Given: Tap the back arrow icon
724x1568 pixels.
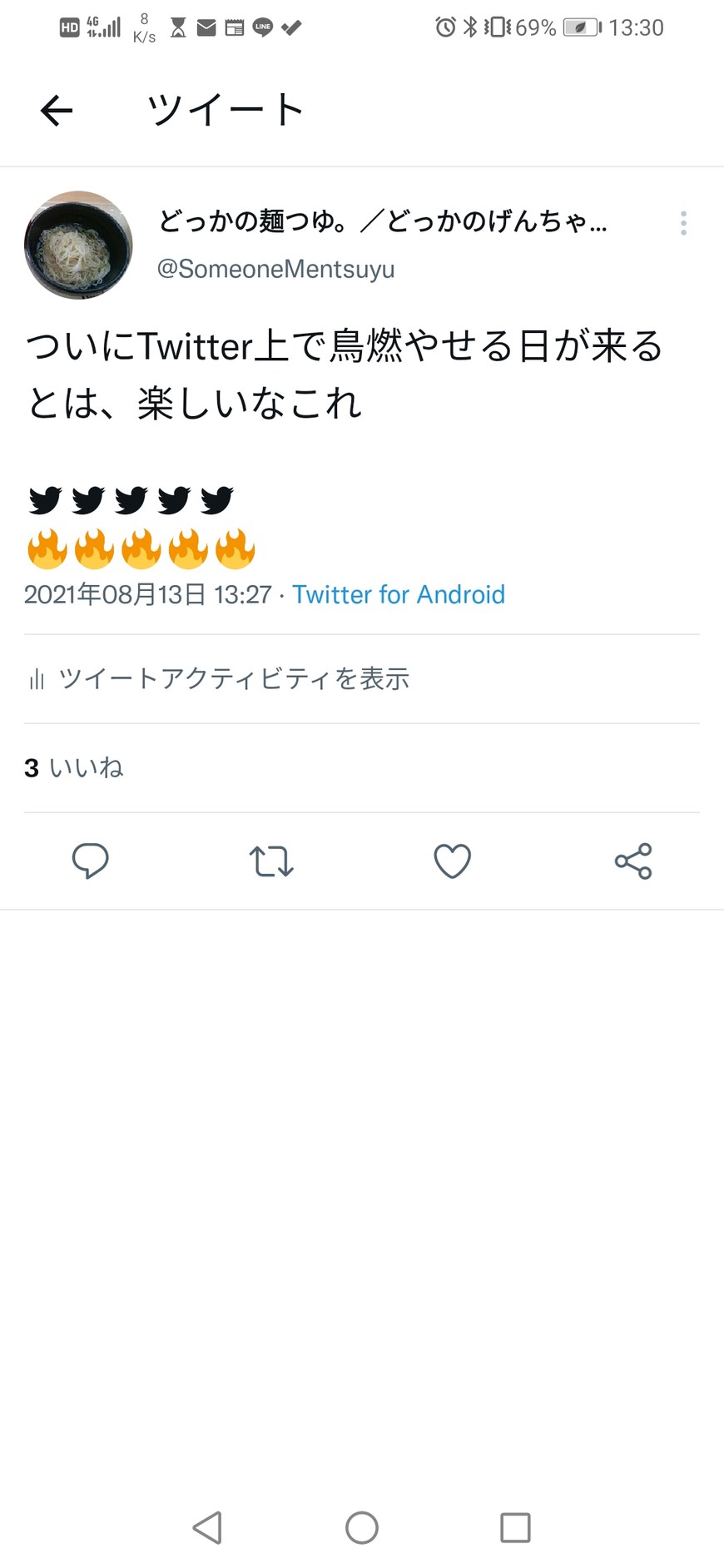Looking at the screenshot, I should tap(57, 111).
